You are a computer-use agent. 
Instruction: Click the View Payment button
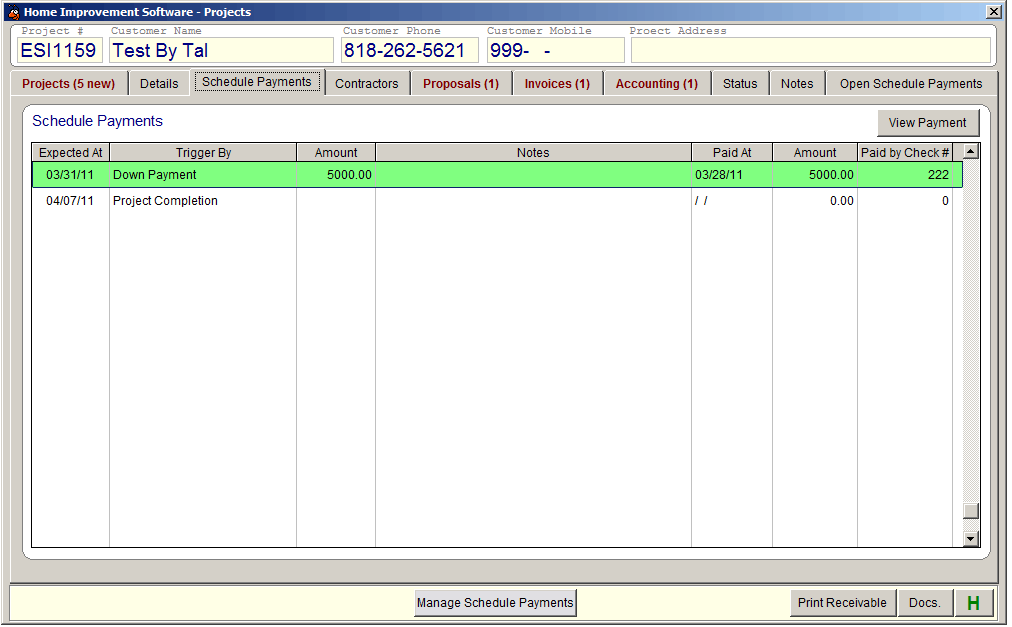[x=927, y=123]
